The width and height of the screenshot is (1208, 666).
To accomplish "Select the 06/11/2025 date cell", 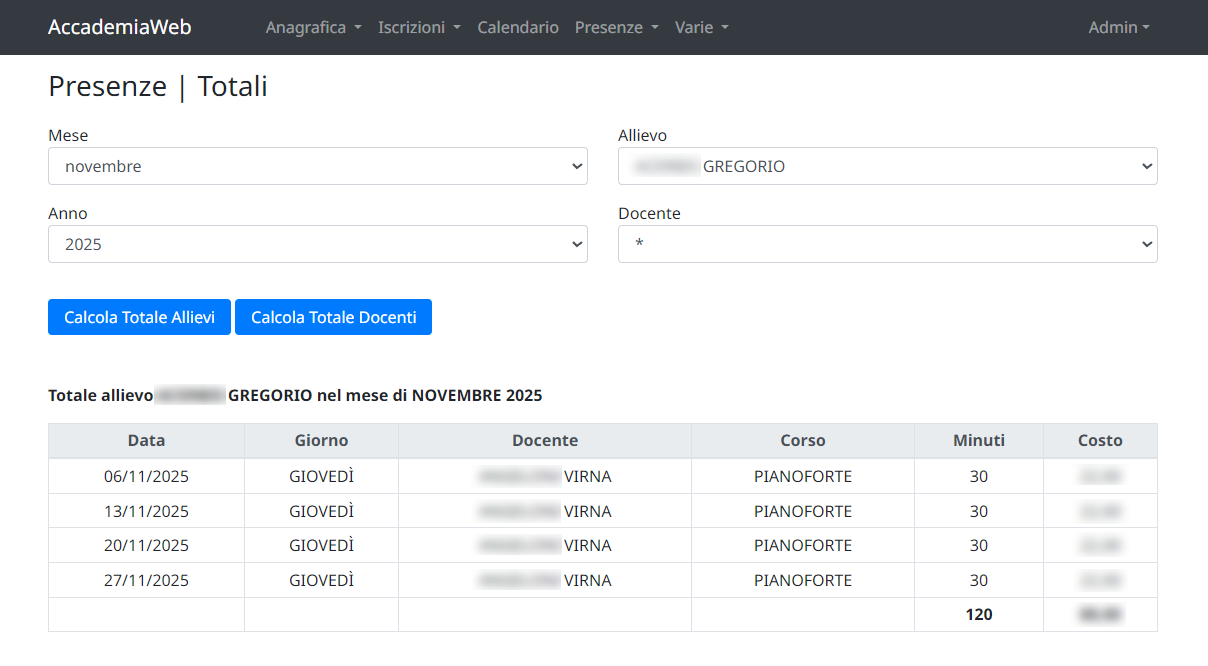I will (146, 476).
